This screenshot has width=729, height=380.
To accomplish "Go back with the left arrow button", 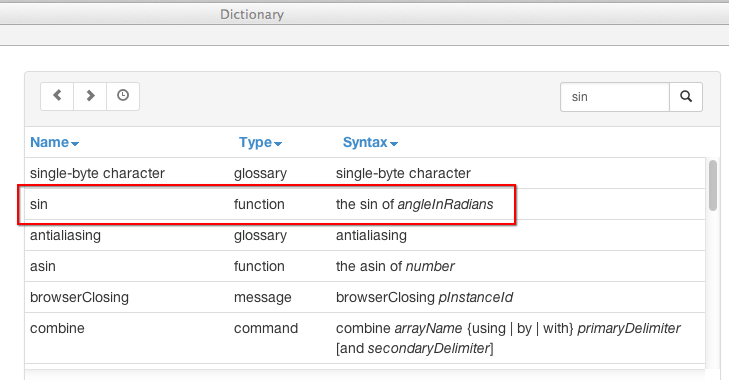I will click(x=57, y=96).
